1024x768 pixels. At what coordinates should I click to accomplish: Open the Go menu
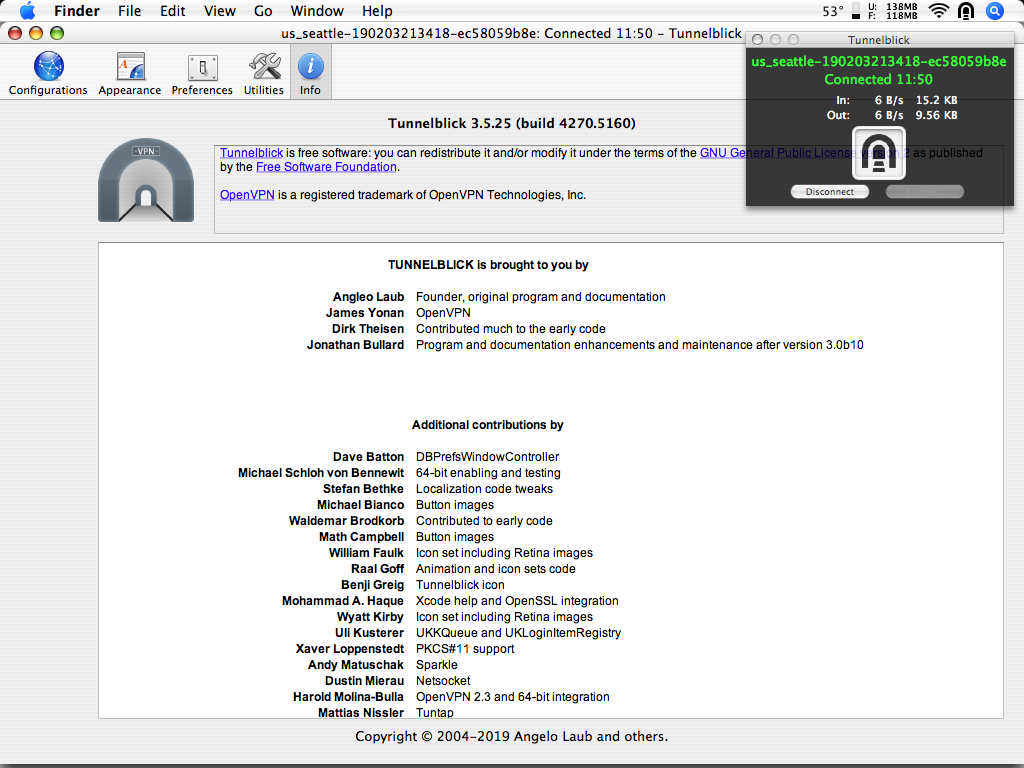click(263, 11)
